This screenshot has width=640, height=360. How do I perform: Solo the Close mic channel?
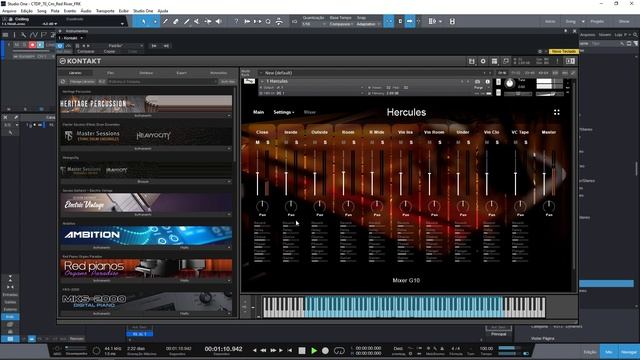(268, 142)
